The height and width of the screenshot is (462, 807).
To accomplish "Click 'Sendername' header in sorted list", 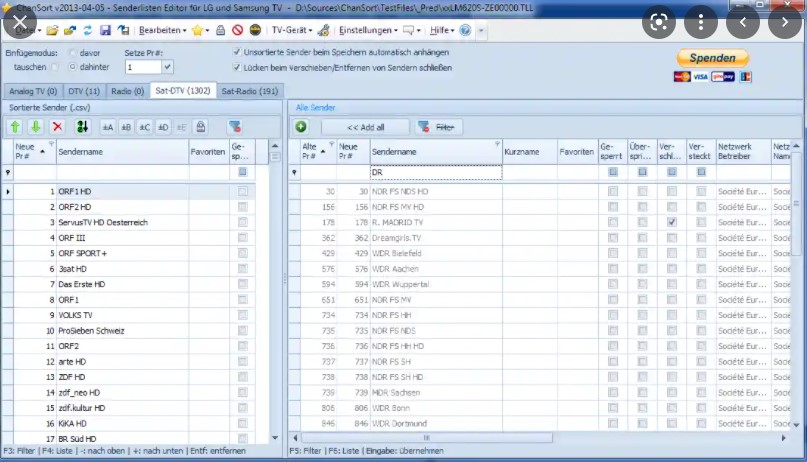I will click(x=122, y=152).
